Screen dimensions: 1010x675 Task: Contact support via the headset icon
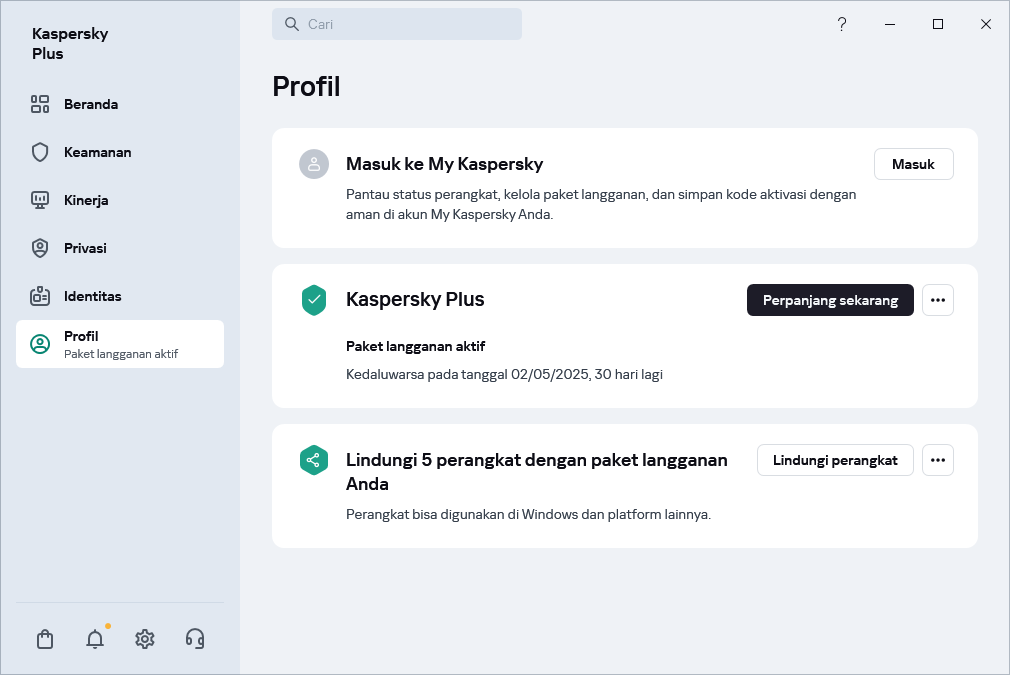pyautogui.click(x=194, y=638)
